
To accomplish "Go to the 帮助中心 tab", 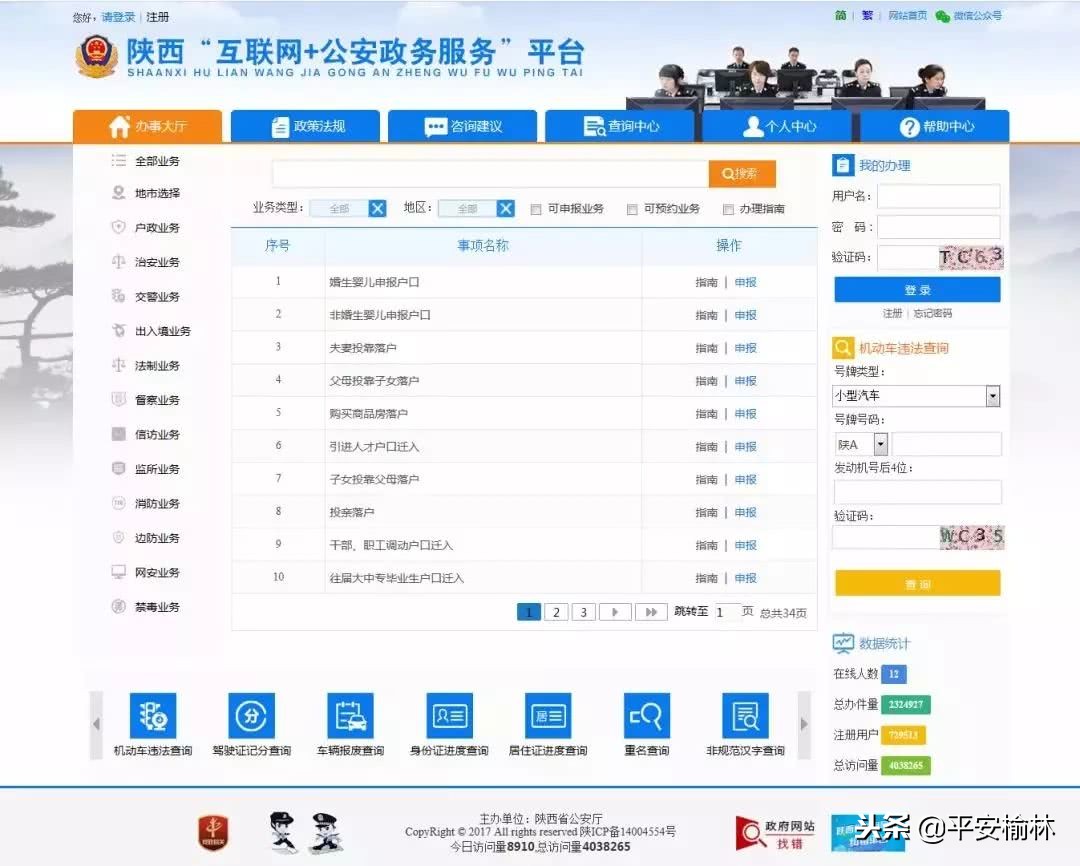I will click(x=935, y=126).
